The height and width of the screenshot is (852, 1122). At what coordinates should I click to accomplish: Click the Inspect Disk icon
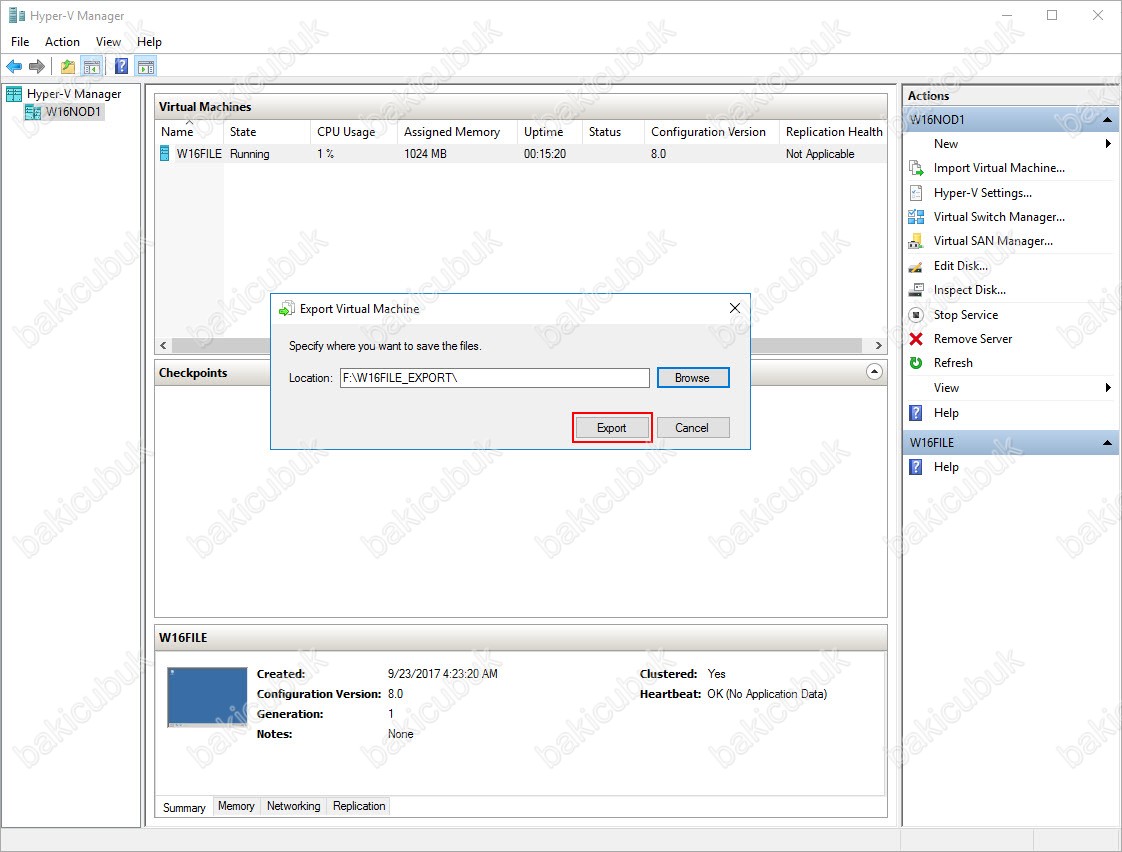[916, 290]
